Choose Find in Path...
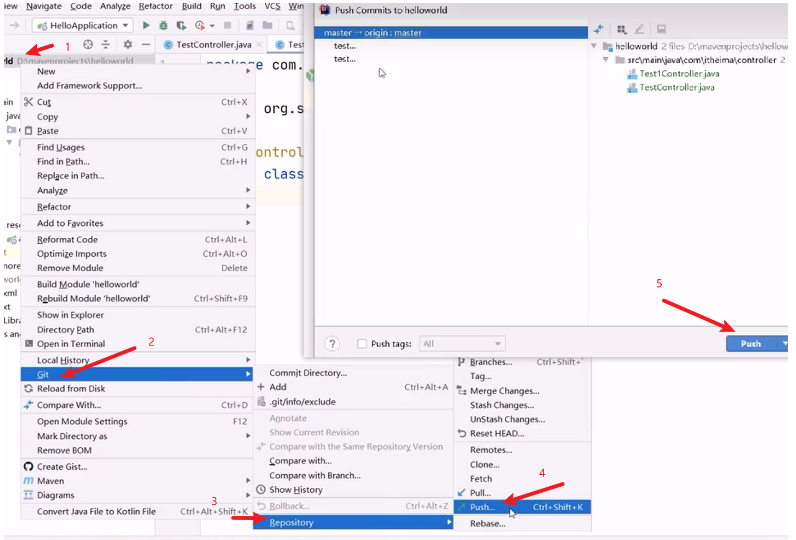 (x=137, y=161)
